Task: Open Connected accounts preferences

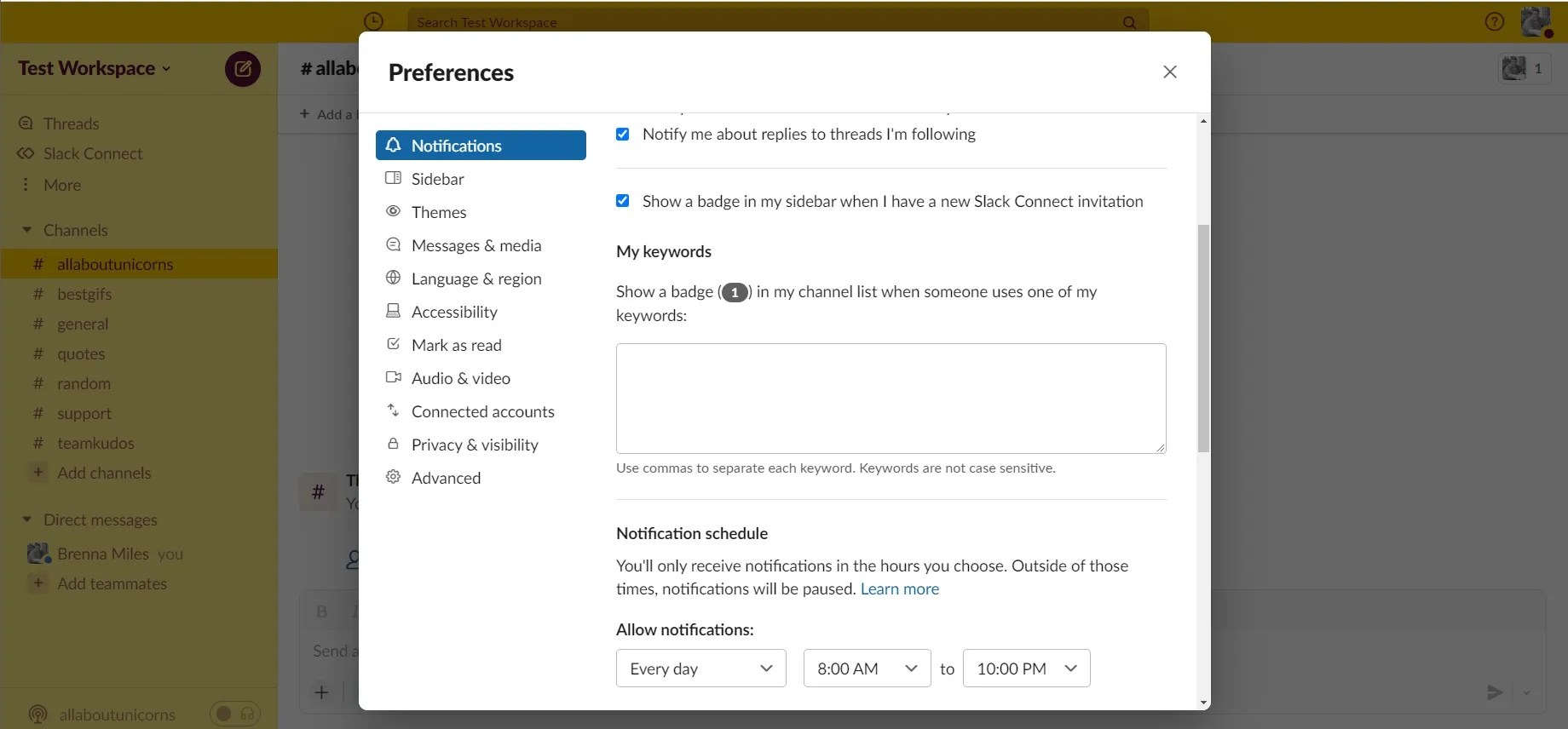Action: click(x=481, y=411)
